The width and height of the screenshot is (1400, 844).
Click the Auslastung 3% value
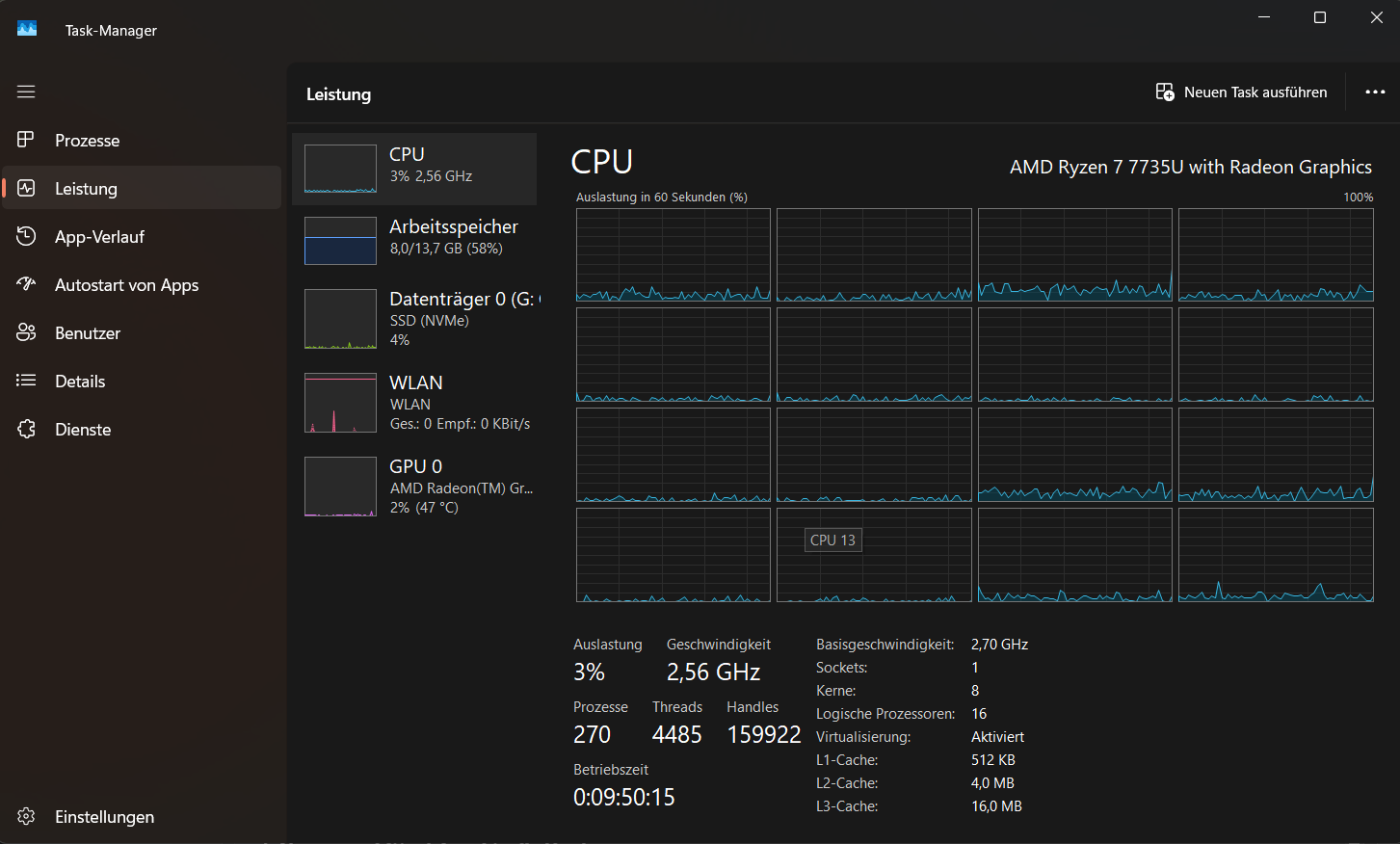(589, 673)
